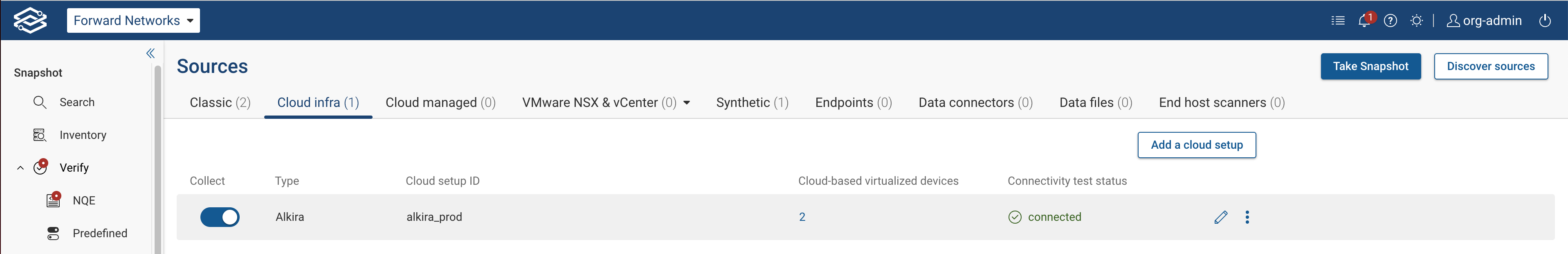Screen dimensions: 1568x254
Task: Open notifications via the bell icon
Action: (1364, 20)
